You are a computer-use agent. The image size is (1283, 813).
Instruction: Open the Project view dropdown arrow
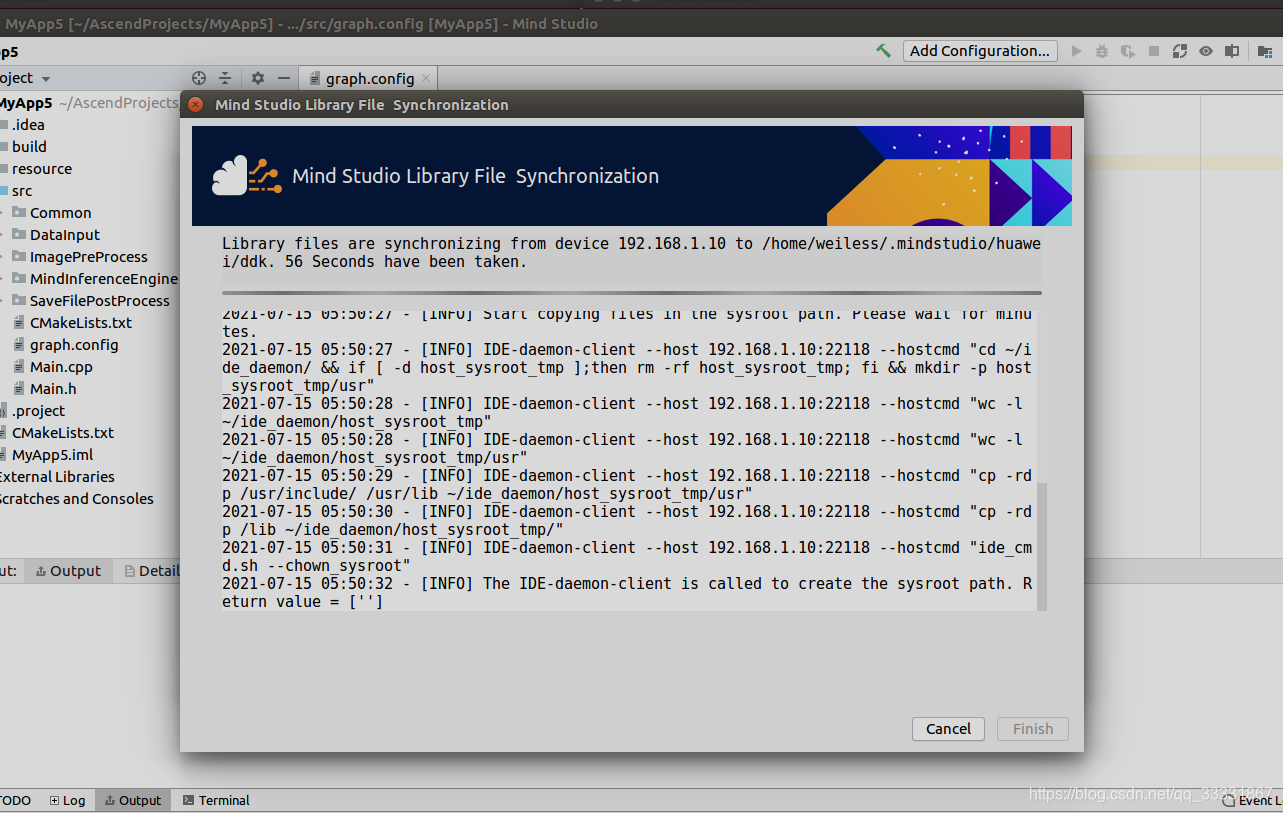click(x=46, y=79)
